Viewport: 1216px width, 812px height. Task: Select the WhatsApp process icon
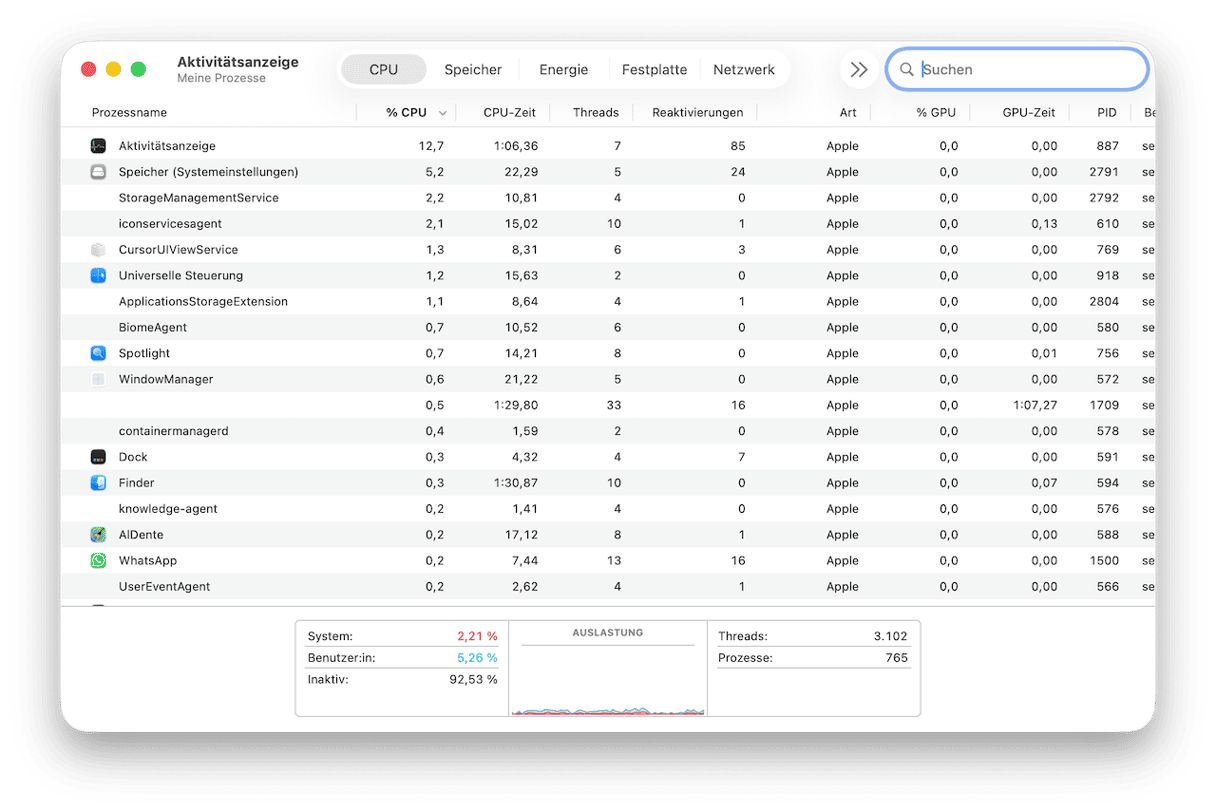(x=98, y=561)
